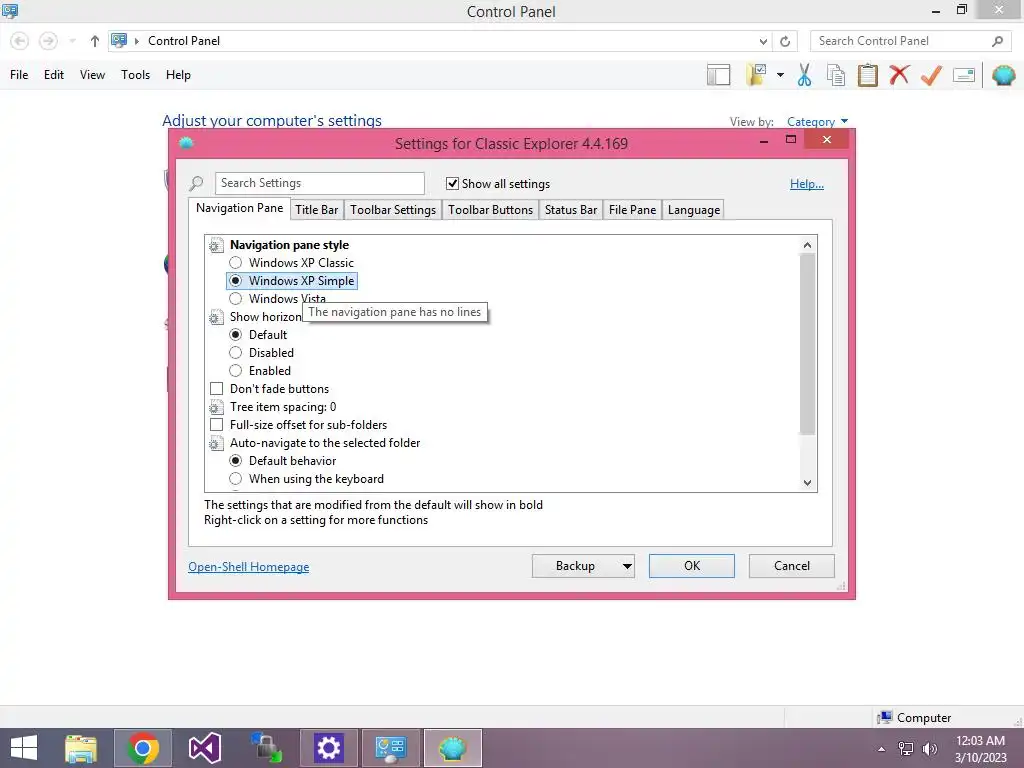The width and height of the screenshot is (1024, 768).
Task: Switch to the File Pane tab
Action: [x=632, y=210]
